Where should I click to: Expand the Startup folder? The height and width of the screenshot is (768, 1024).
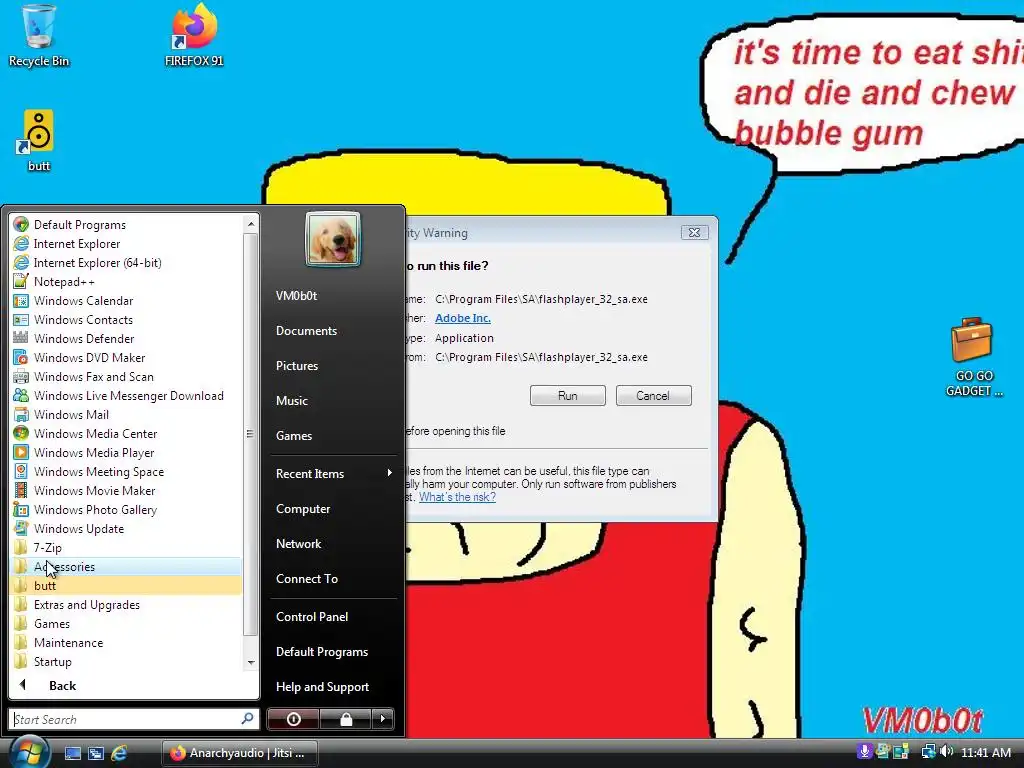[x=127, y=660]
